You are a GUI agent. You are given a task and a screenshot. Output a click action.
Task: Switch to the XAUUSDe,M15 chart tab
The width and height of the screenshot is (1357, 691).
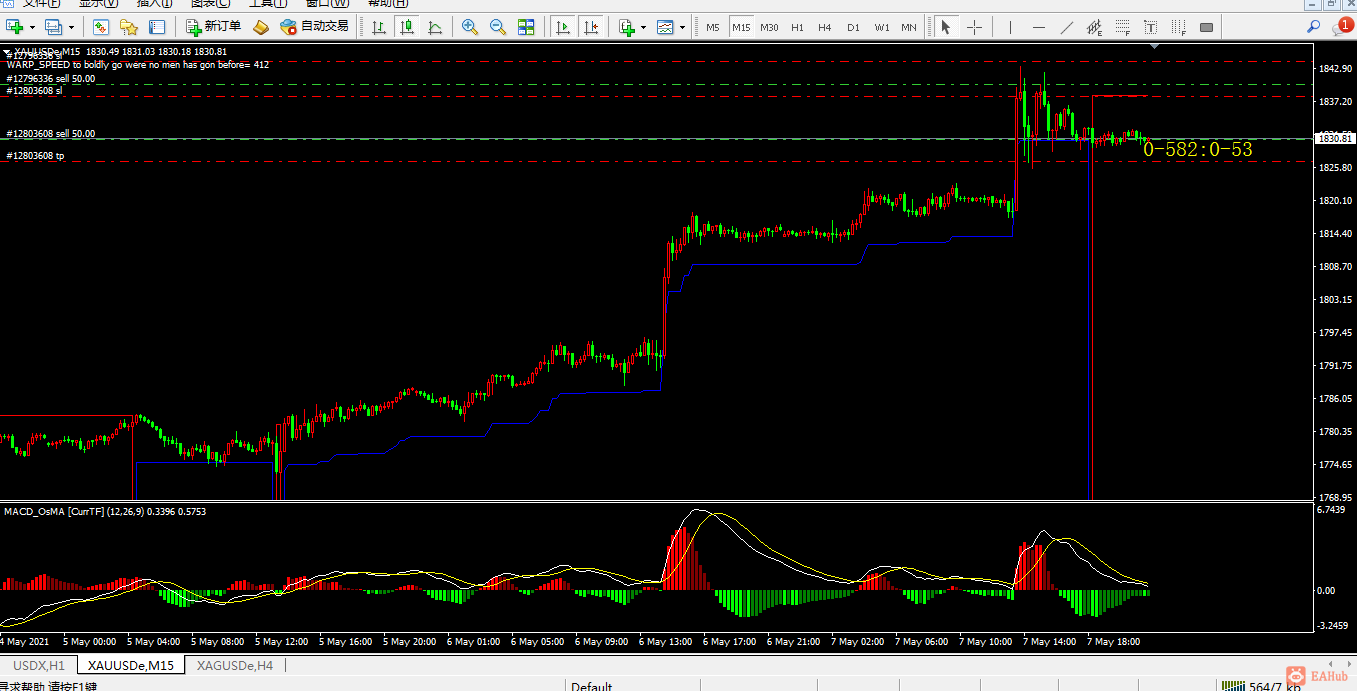click(130, 665)
